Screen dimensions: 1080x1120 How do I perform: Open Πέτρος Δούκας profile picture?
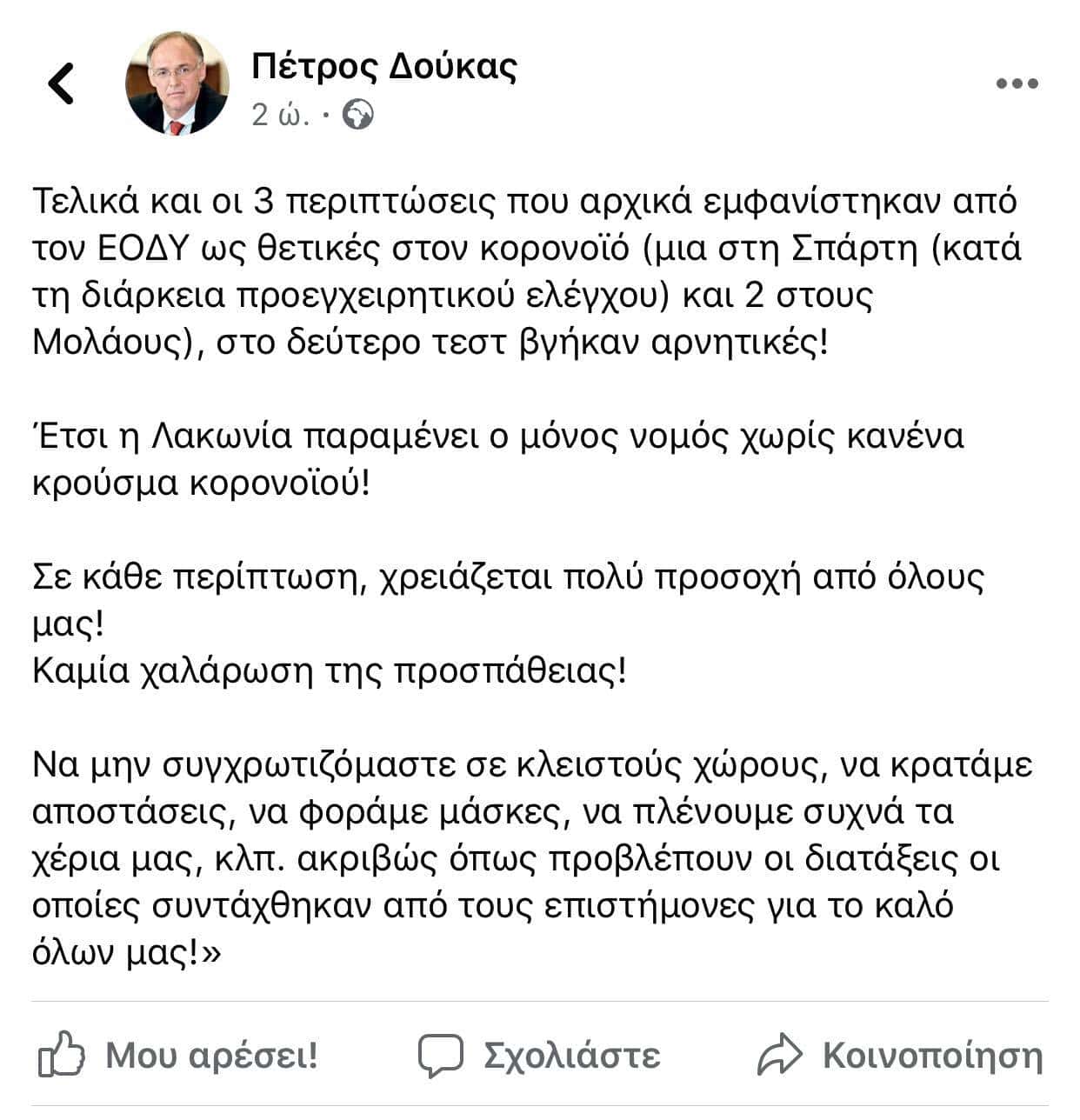(x=177, y=84)
